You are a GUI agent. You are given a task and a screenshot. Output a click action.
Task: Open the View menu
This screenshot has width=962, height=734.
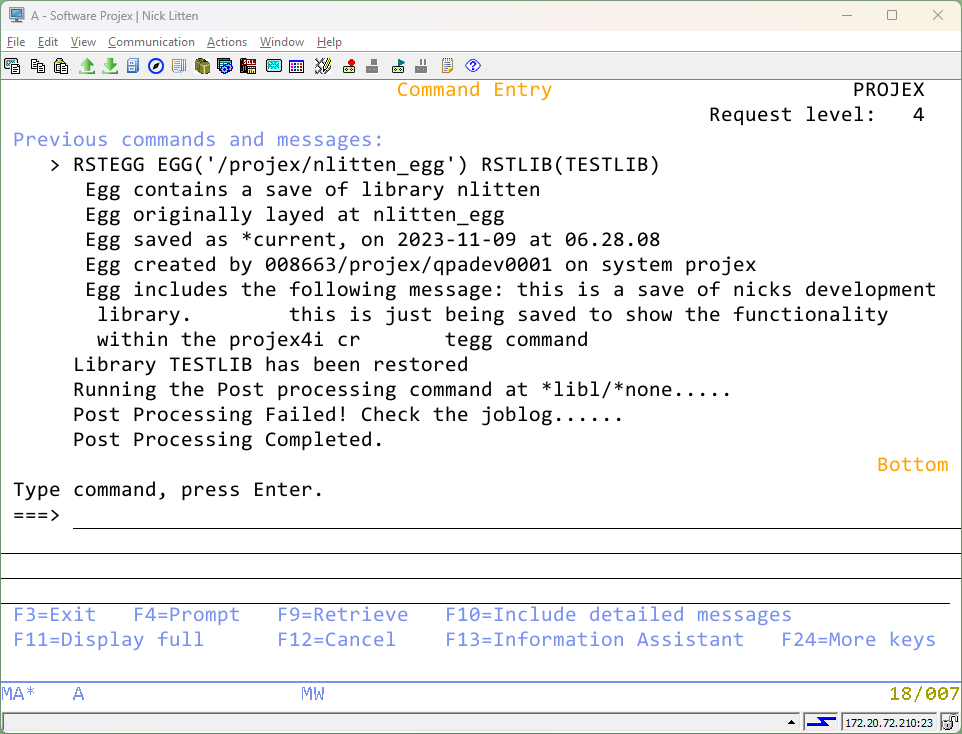(x=83, y=42)
